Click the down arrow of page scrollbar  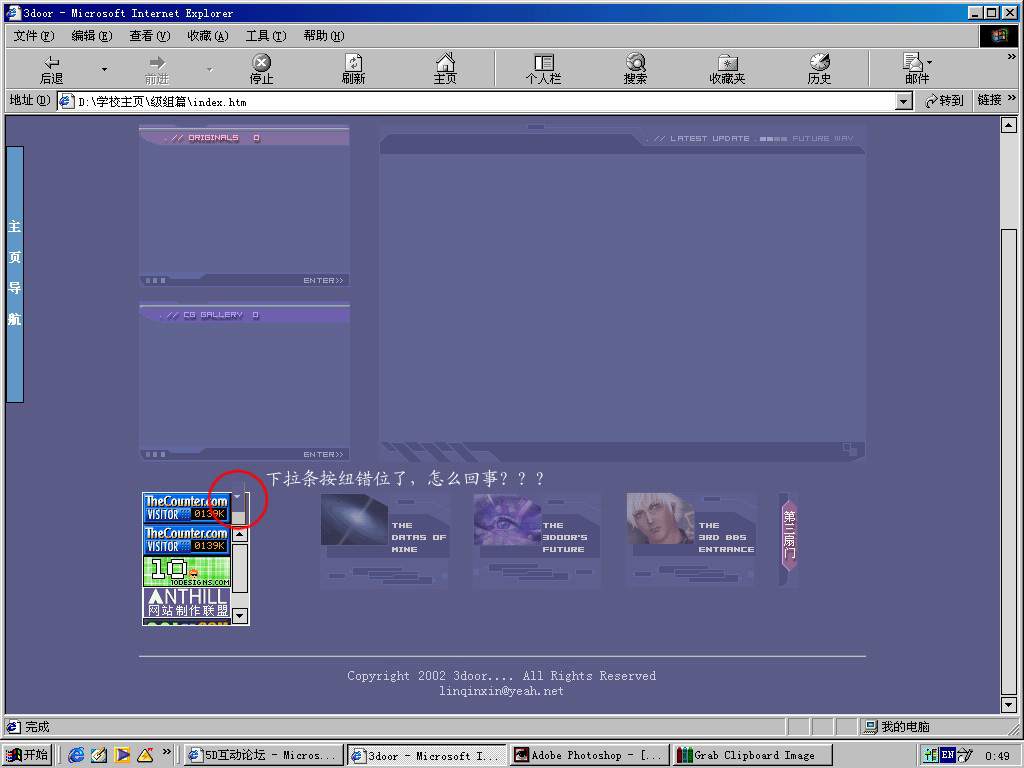pyautogui.click(x=1009, y=705)
